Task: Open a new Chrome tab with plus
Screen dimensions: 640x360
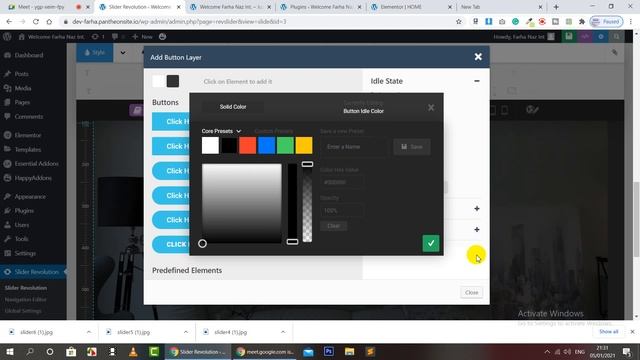Action: pos(556,7)
